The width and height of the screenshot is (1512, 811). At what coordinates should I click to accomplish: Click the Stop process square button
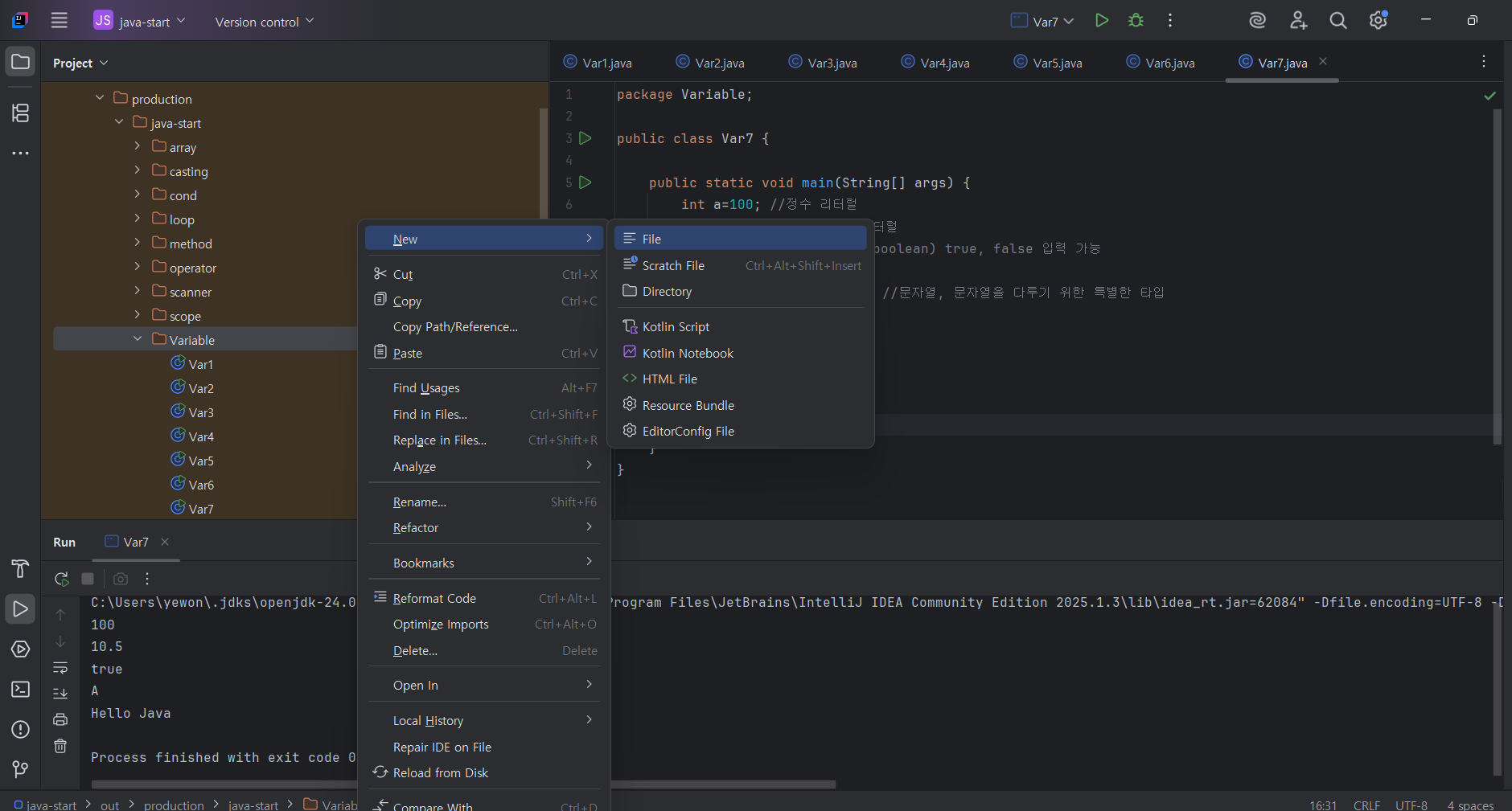pos(88,579)
